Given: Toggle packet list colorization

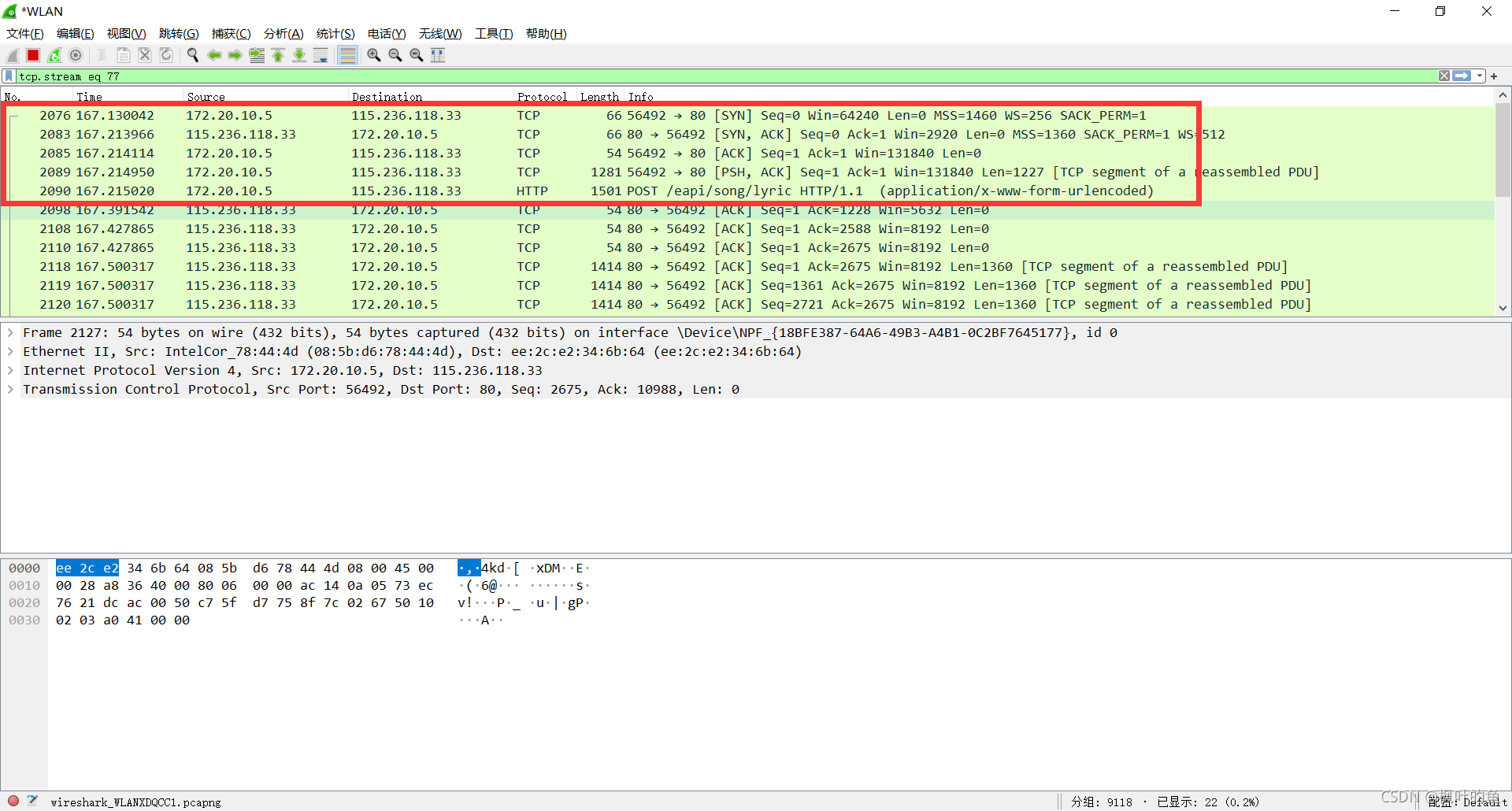Looking at the screenshot, I should pyautogui.click(x=347, y=55).
